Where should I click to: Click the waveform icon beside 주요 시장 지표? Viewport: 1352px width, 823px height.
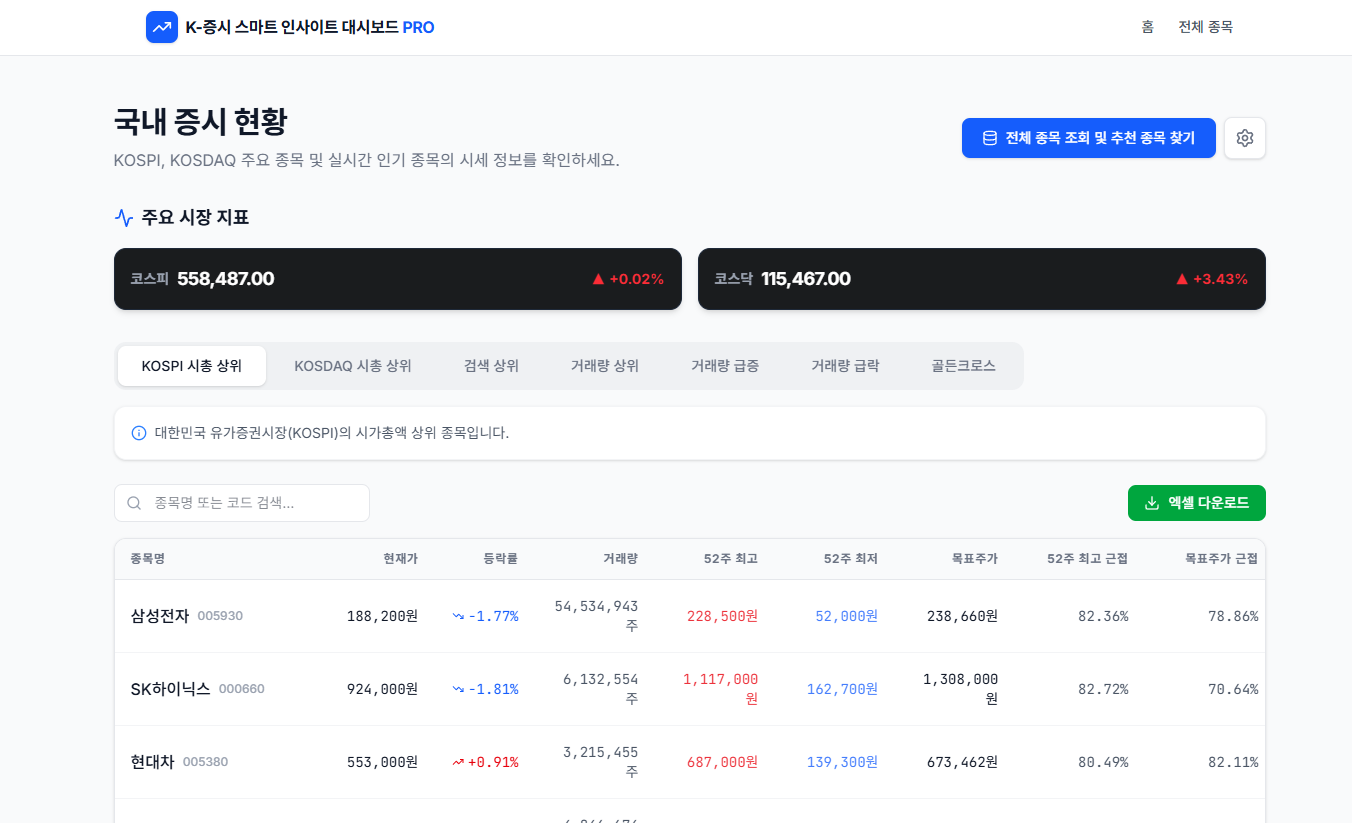coord(123,217)
